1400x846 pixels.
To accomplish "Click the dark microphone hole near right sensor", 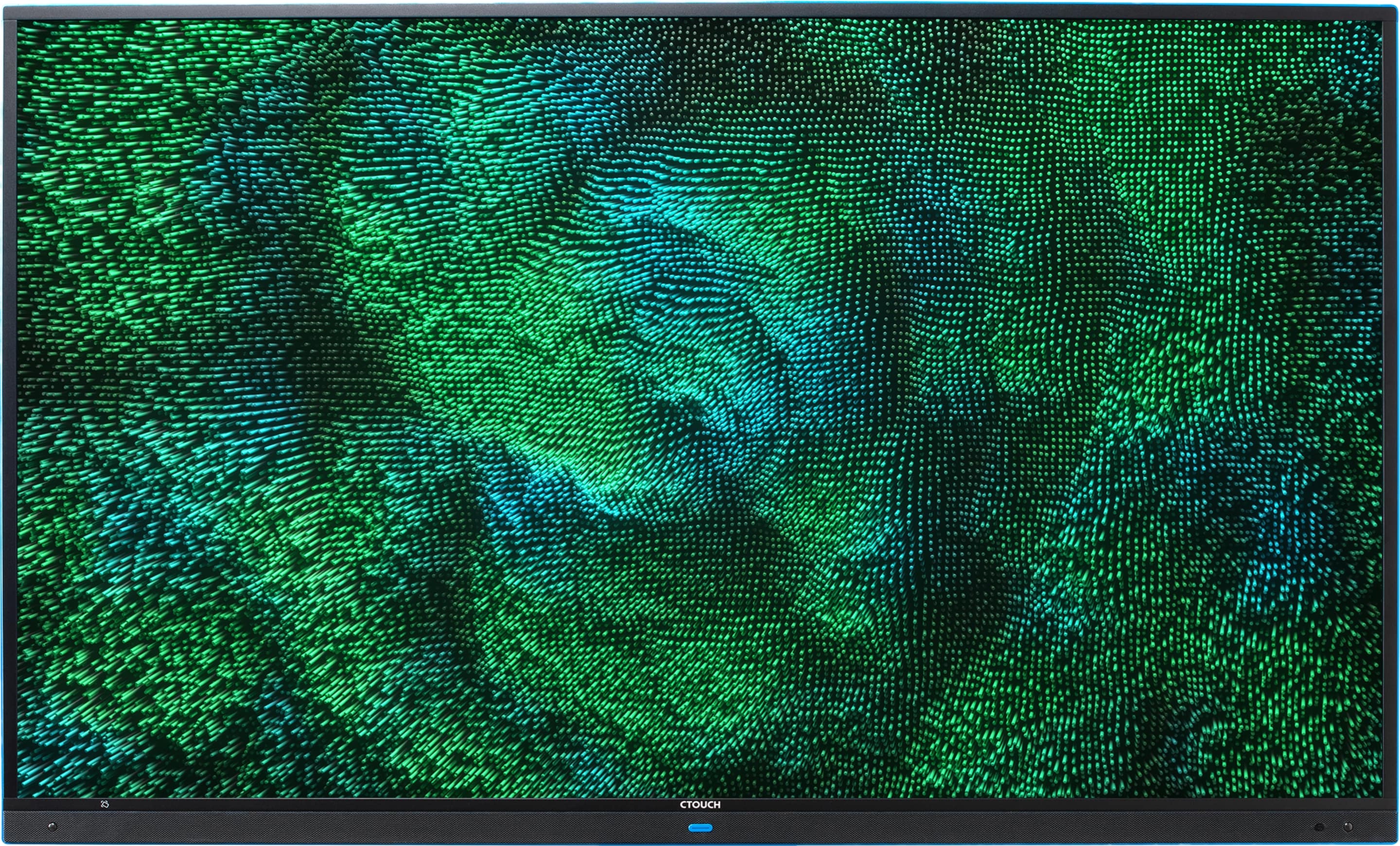I will tap(1319, 827).
